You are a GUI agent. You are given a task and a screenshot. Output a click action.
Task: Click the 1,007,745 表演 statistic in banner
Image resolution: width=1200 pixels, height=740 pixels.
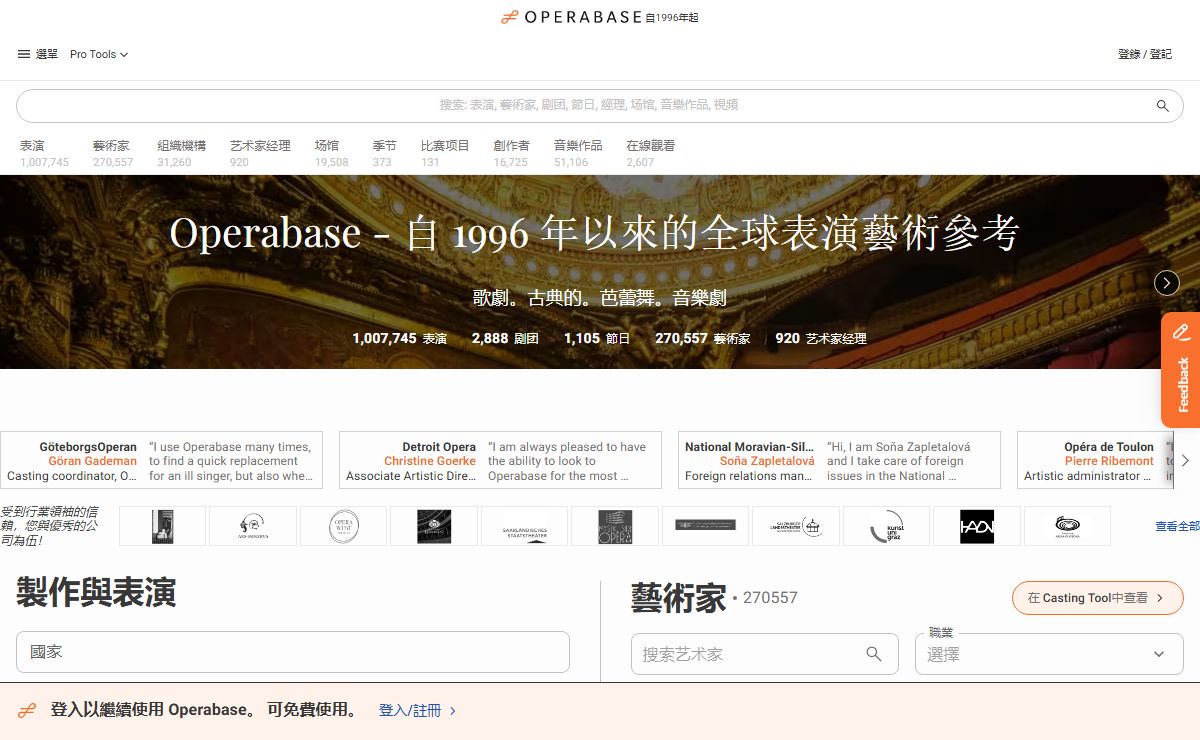pos(399,339)
